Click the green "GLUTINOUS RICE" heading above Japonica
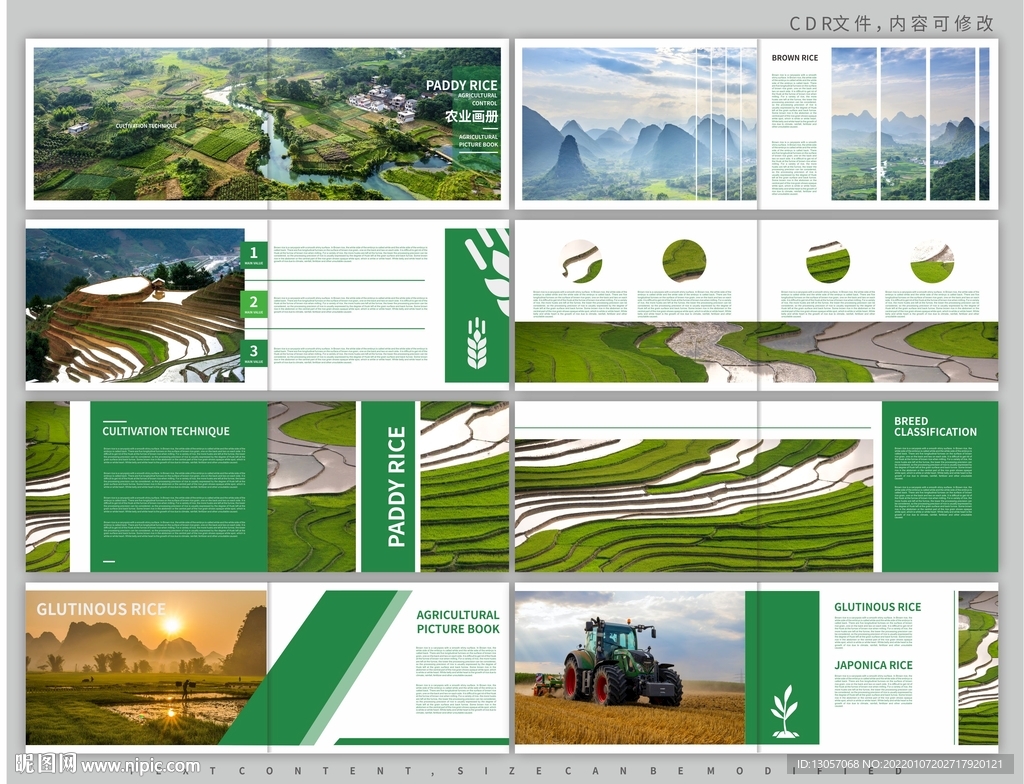The width and height of the screenshot is (1024, 784). pos(878,607)
